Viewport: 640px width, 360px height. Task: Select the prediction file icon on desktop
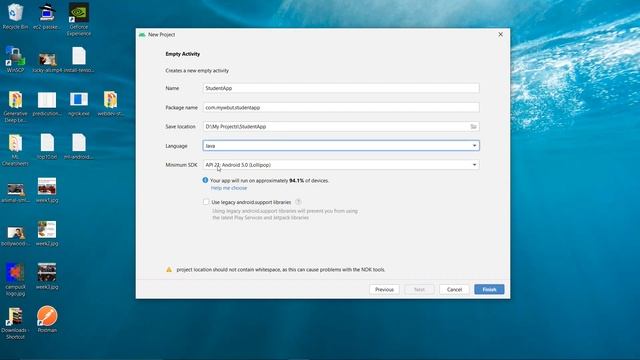click(47, 100)
